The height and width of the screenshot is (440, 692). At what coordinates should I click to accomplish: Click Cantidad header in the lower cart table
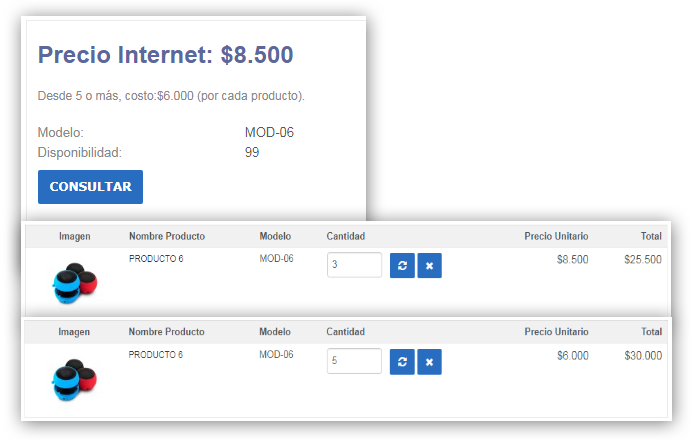[x=346, y=332]
